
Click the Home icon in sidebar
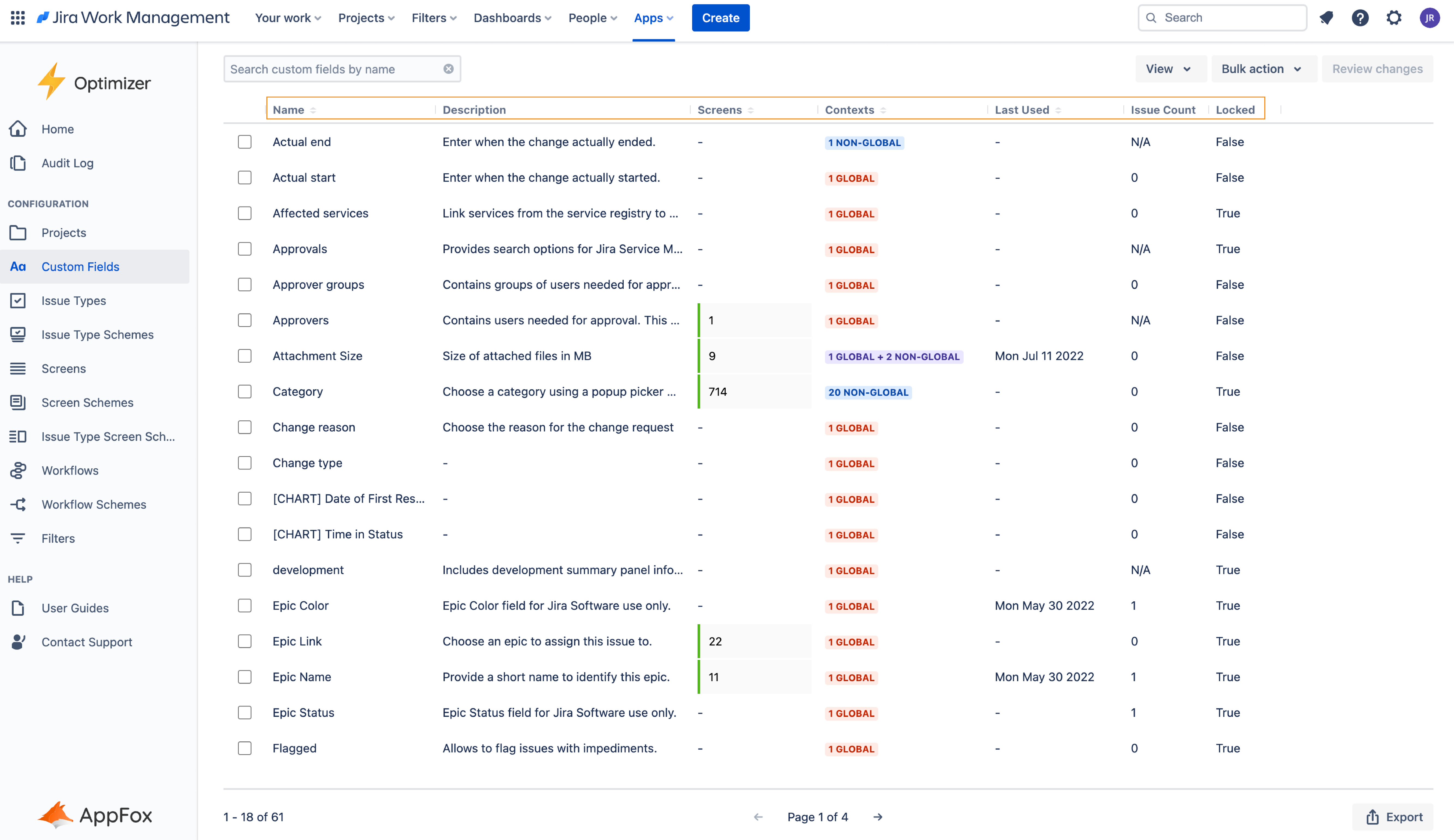click(18, 129)
